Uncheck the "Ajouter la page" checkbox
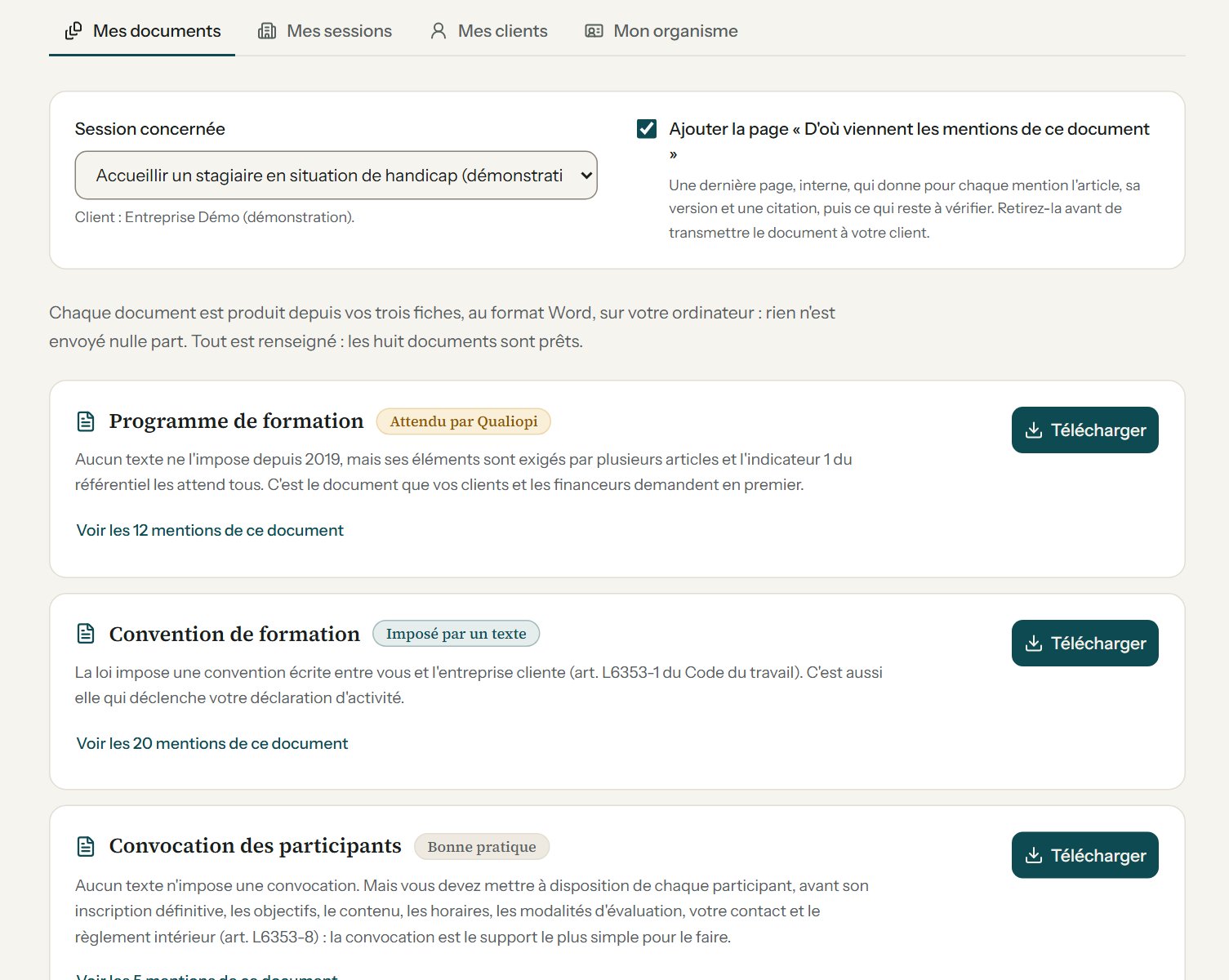 [x=647, y=129]
